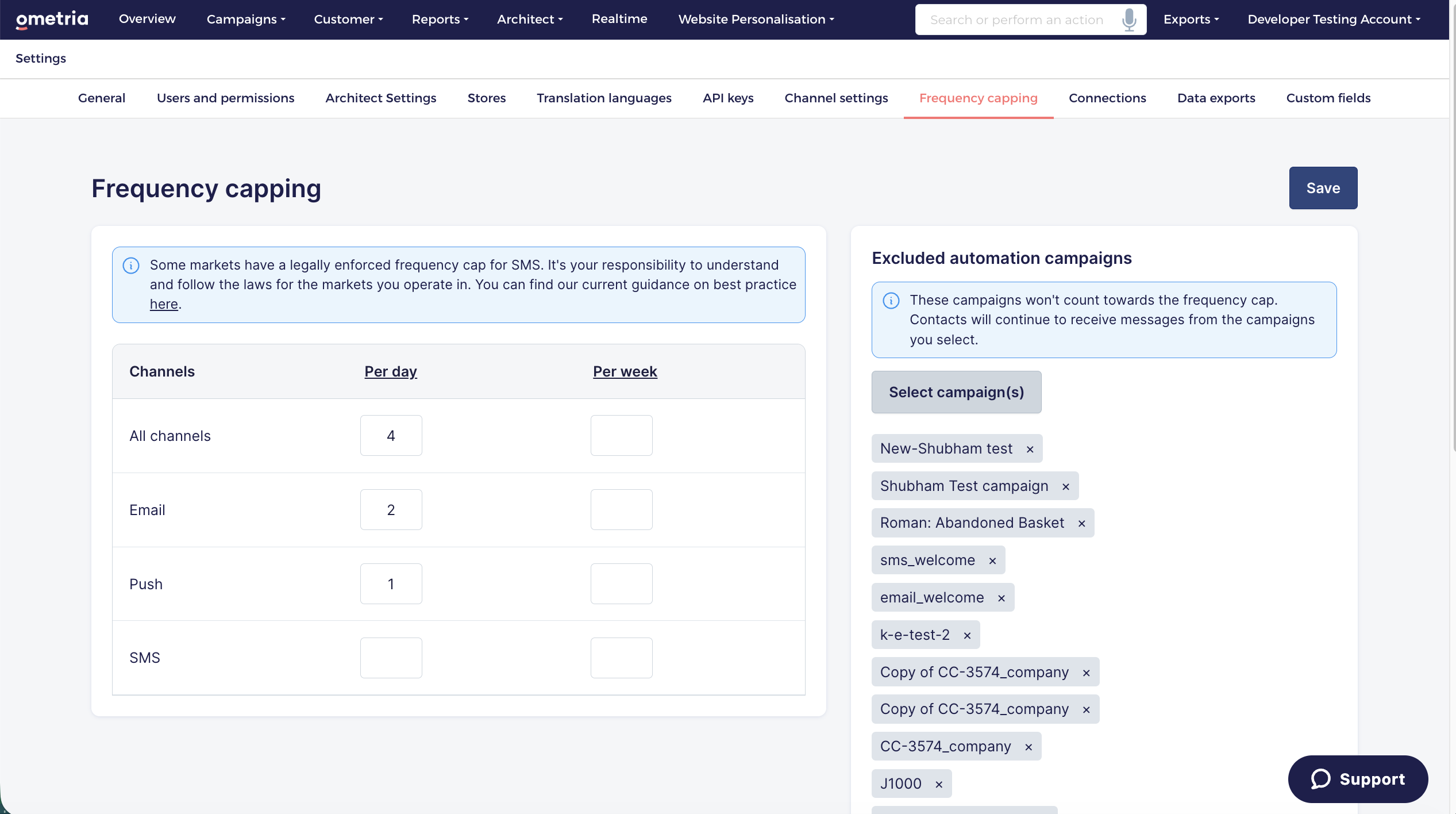Image resolution: width=1456 pixels, height=814 pixels.
Task: Open the Architect Settings tab
Action: pyautogui.click(x=381, y=98)
